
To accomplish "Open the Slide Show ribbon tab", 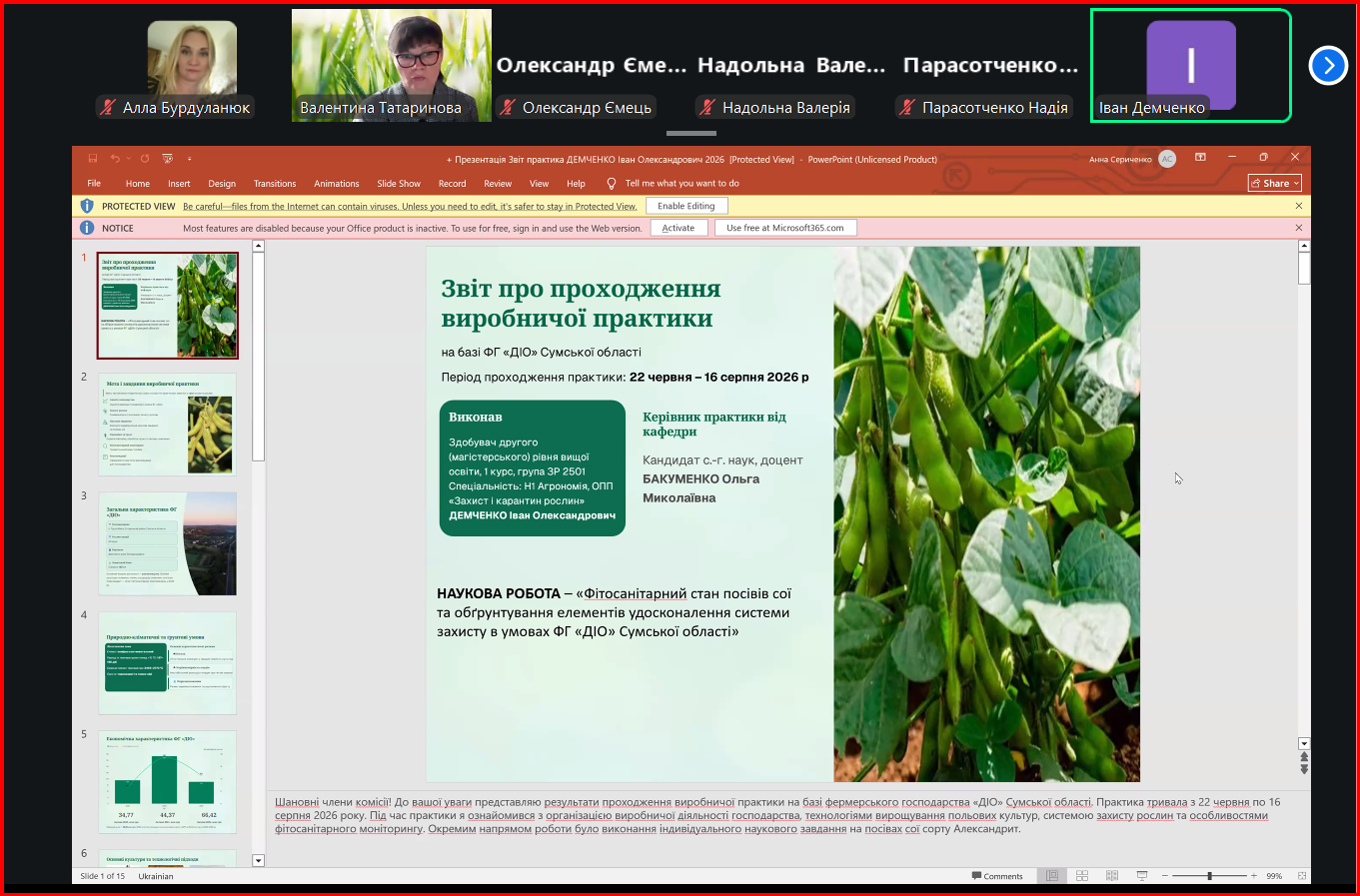I will tap(399, 184).
